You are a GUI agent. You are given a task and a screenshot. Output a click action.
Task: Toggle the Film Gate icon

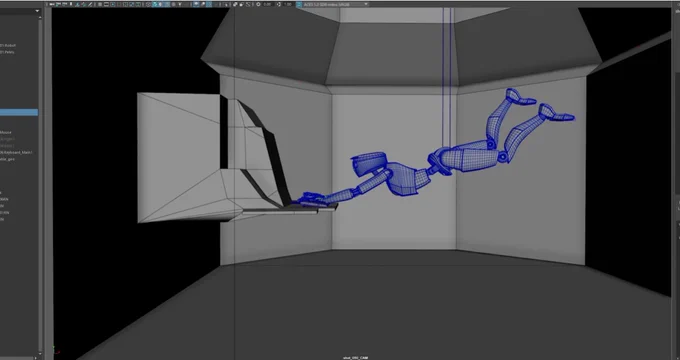point(106,4)
